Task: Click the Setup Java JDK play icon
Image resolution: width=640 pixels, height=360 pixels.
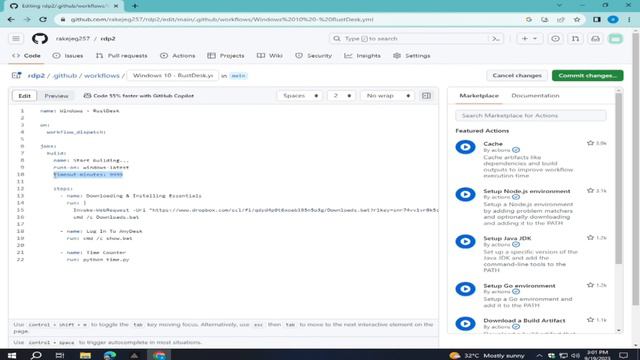Action: 465,241
